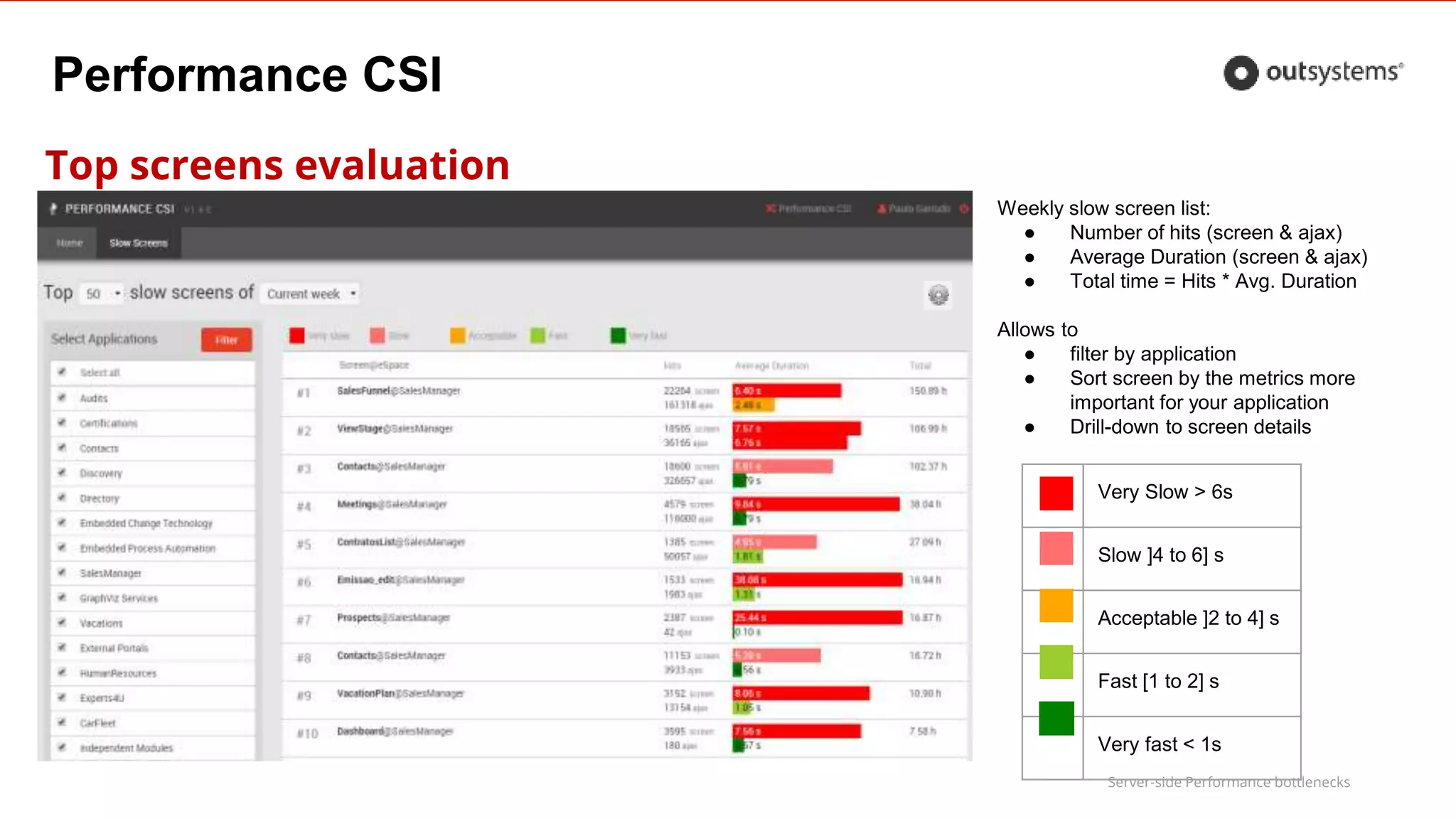Image resolution: width=1456 pixels, height=819 pixels.
Task: Toggle the Directory application checkbox
Action: [x=62, y=498]
